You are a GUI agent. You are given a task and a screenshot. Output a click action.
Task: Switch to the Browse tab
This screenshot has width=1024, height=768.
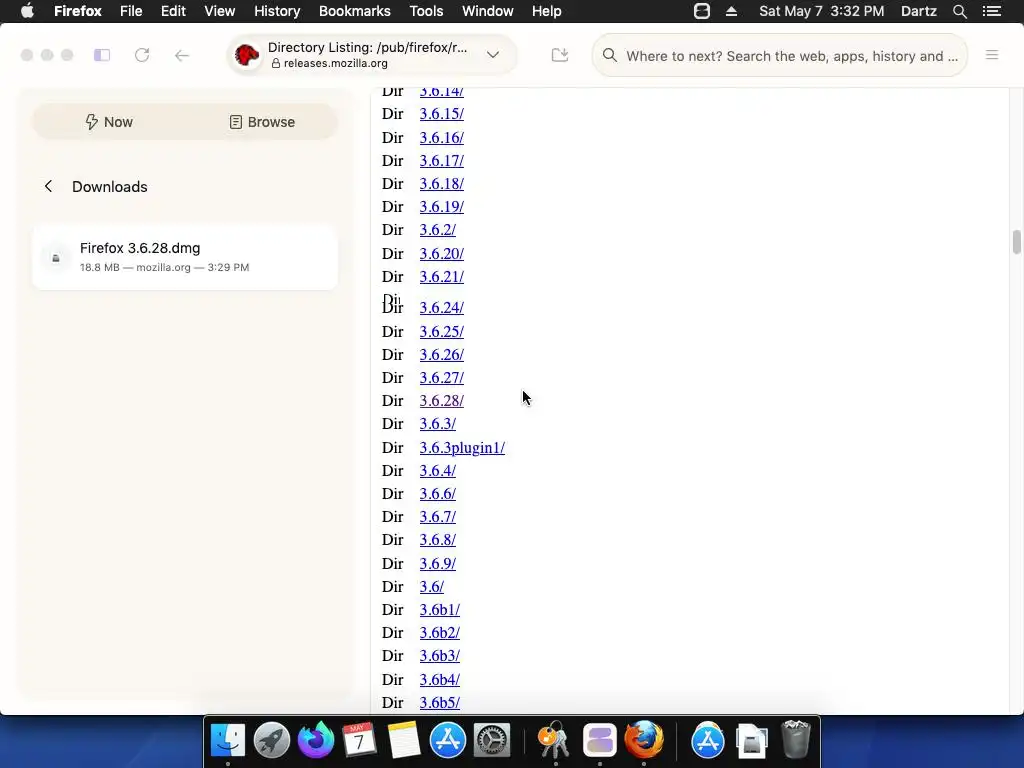click(x=262, y=122)
